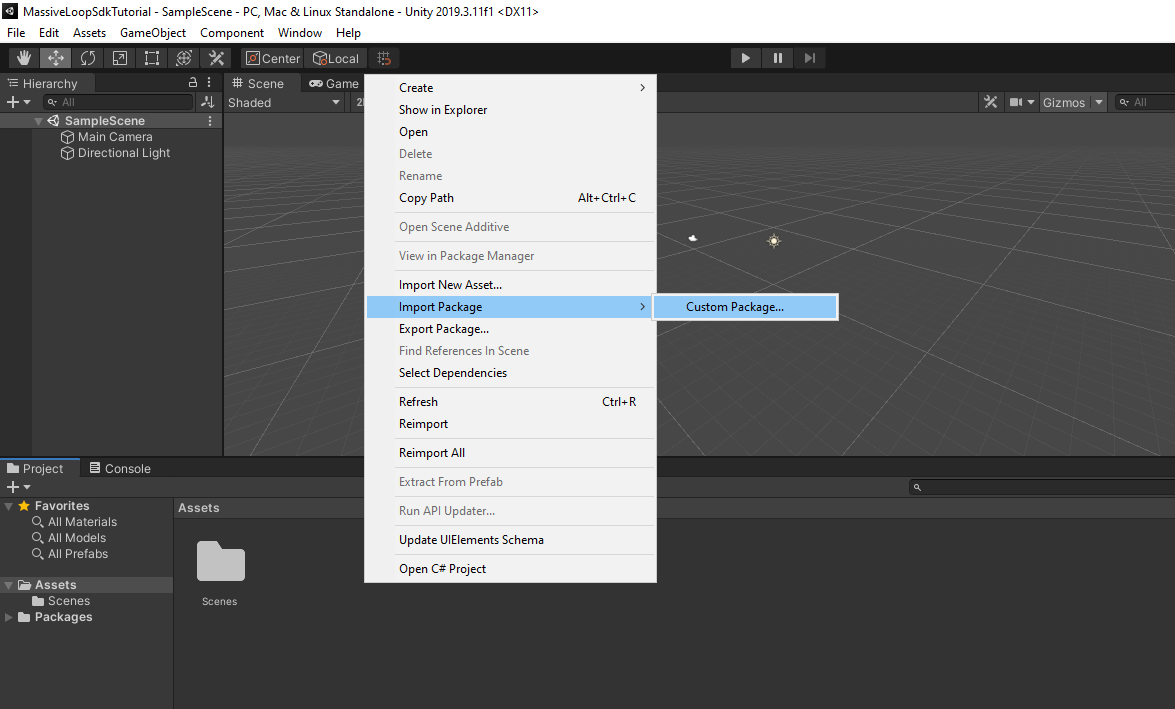The width and height of the screenshot is (1175, 709).
Task: Open the Gizmos dropdown arrow
Action: [x=1099, y=103]
